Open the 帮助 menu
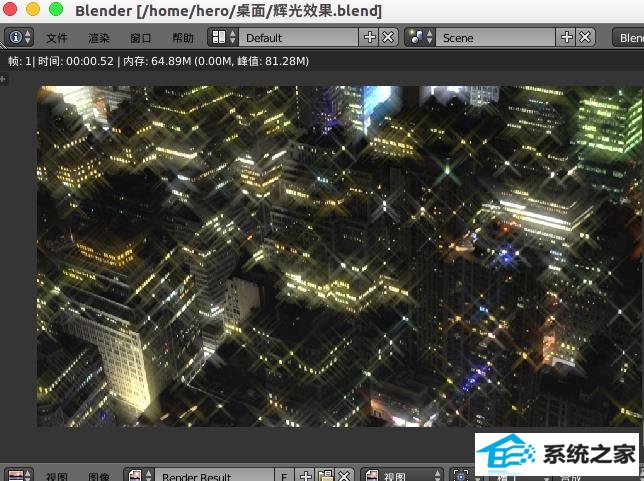This screenshot has width=644, height=481. (x=183, y=38)
